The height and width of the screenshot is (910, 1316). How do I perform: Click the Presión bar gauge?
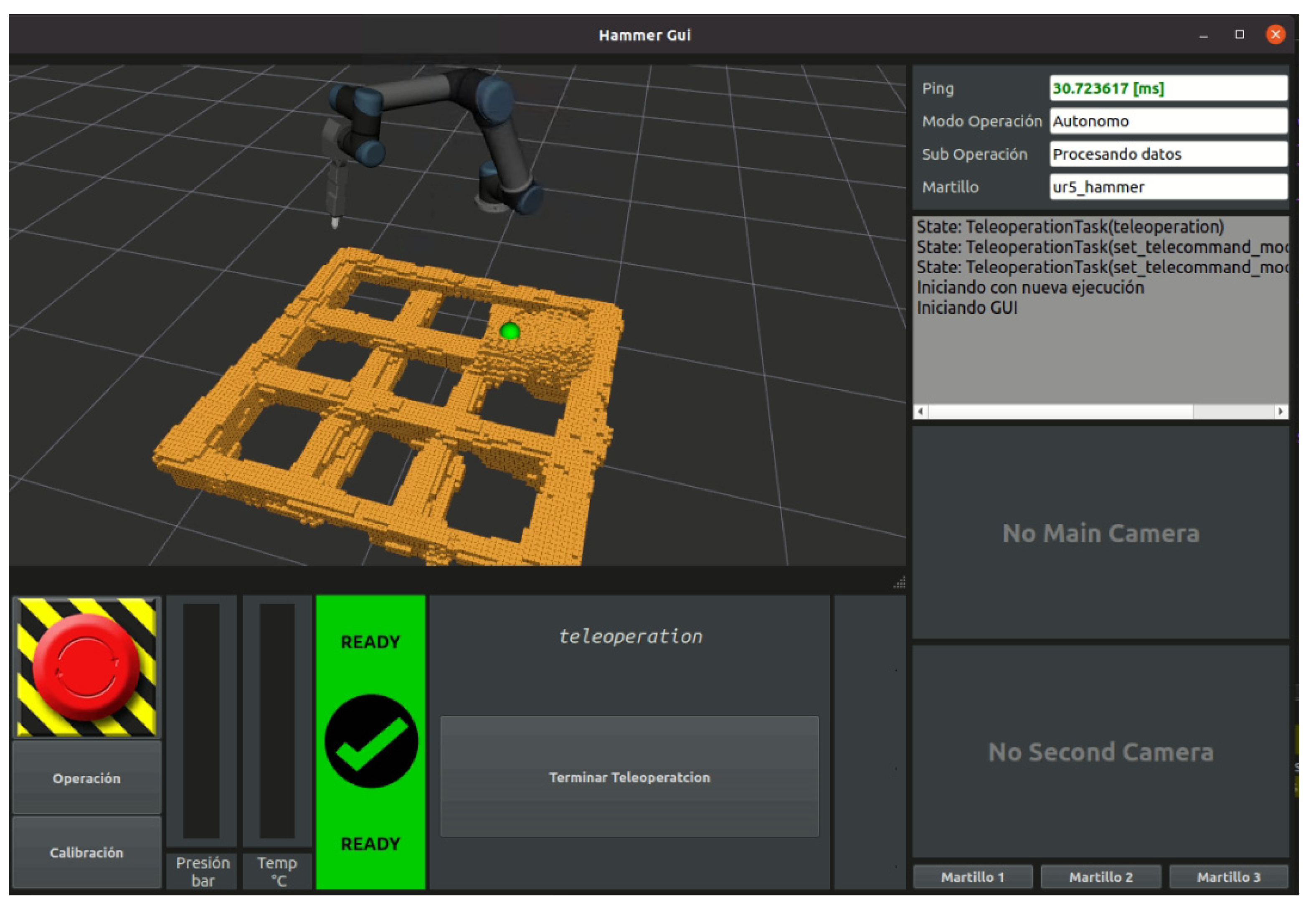pyautogui.click(x=201, y=721)
